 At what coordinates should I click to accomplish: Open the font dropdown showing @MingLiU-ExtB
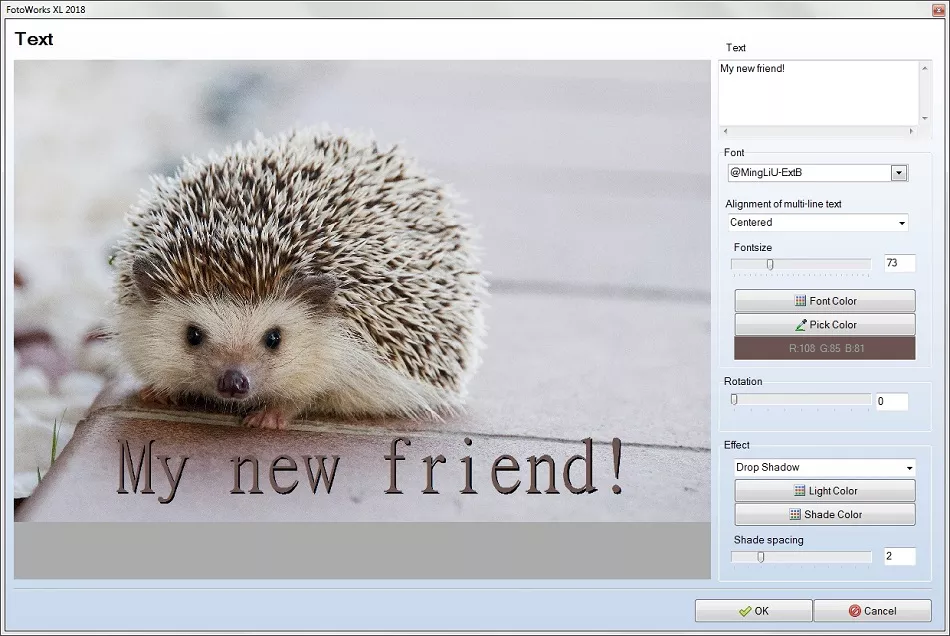[x=899, y=173]
